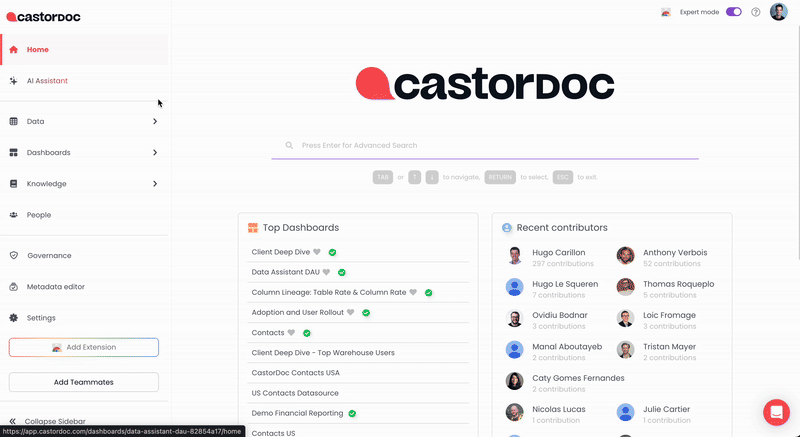800x437 pixels.
Task: Expand the Data menu chevron
Action: [x=155, y=121]
